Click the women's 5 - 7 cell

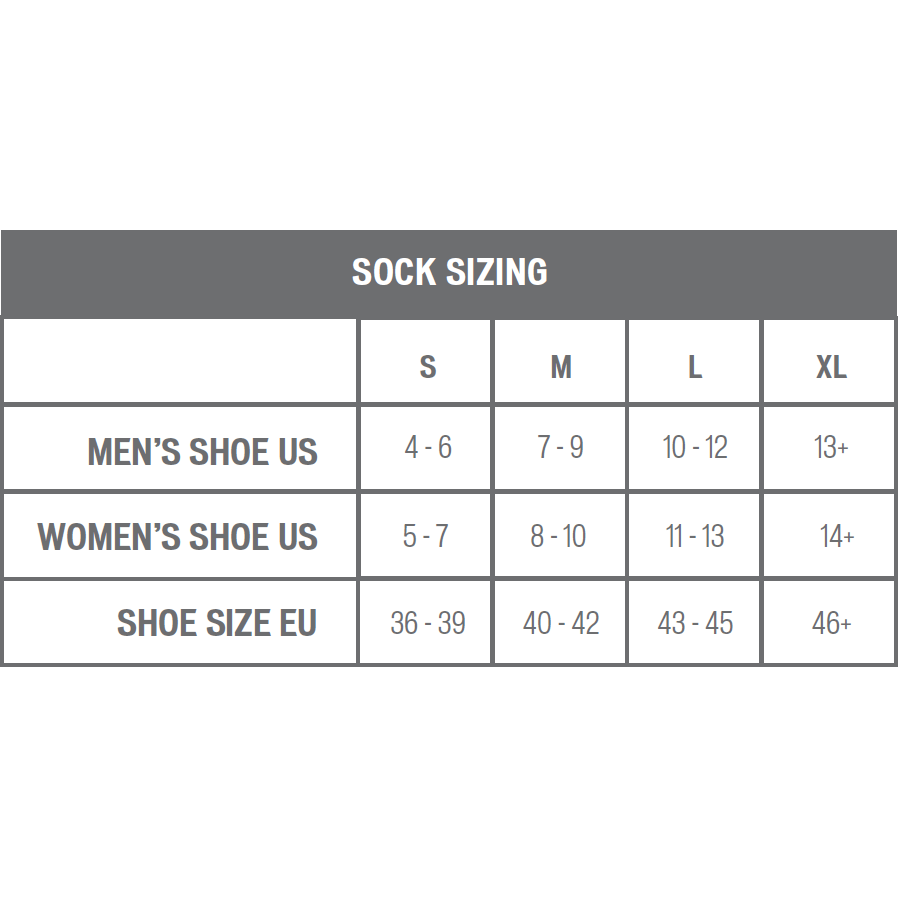[x=425, y=536]
